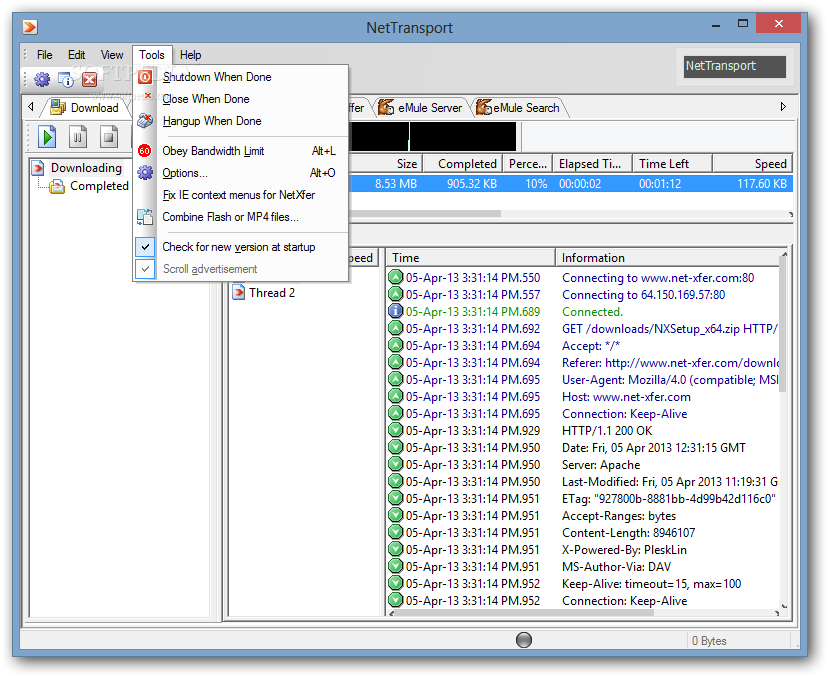Click log entry 'Server: Apache'
Viewport: 828px width, 677px height.
coord(601,465)
